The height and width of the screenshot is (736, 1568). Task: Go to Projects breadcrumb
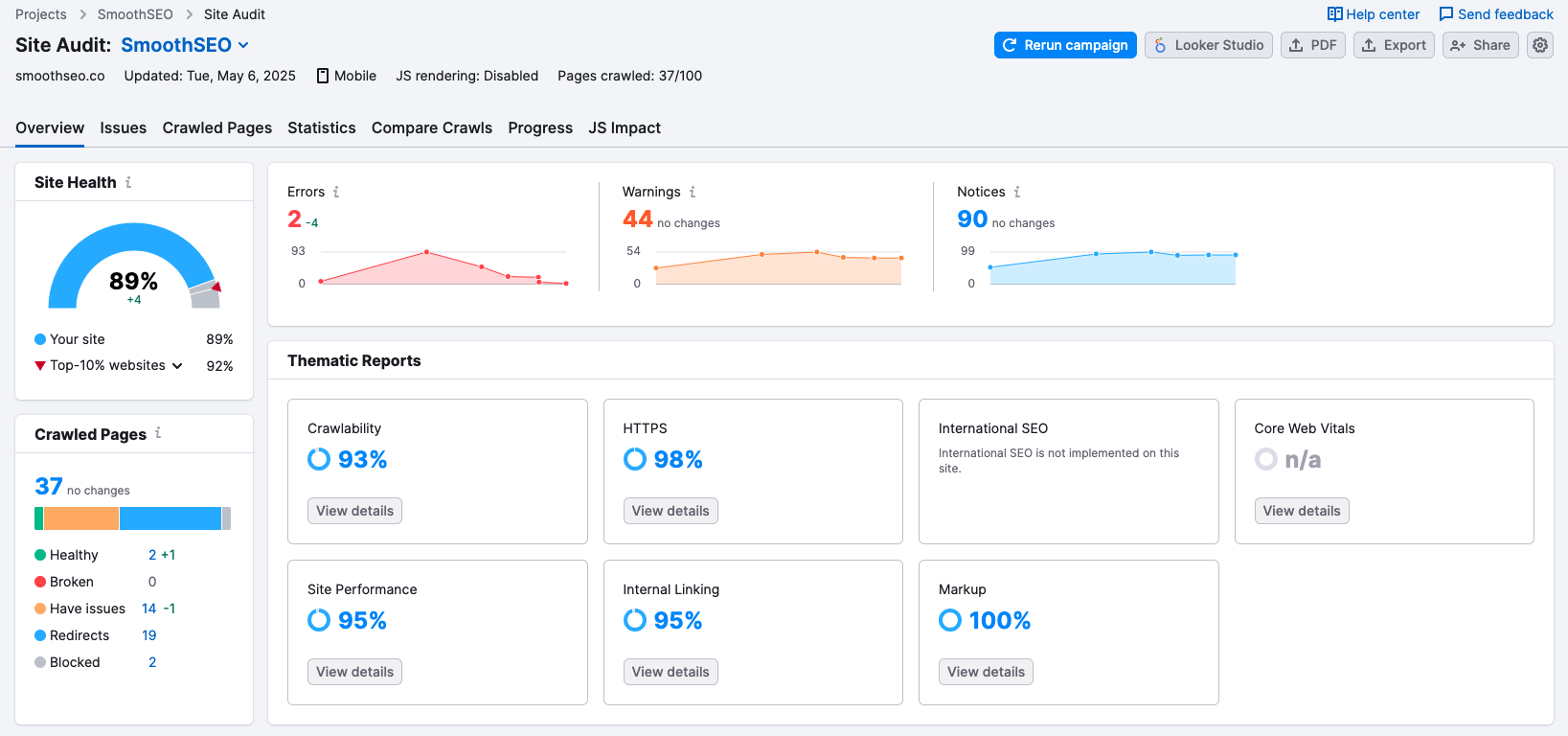click(41, 14)
